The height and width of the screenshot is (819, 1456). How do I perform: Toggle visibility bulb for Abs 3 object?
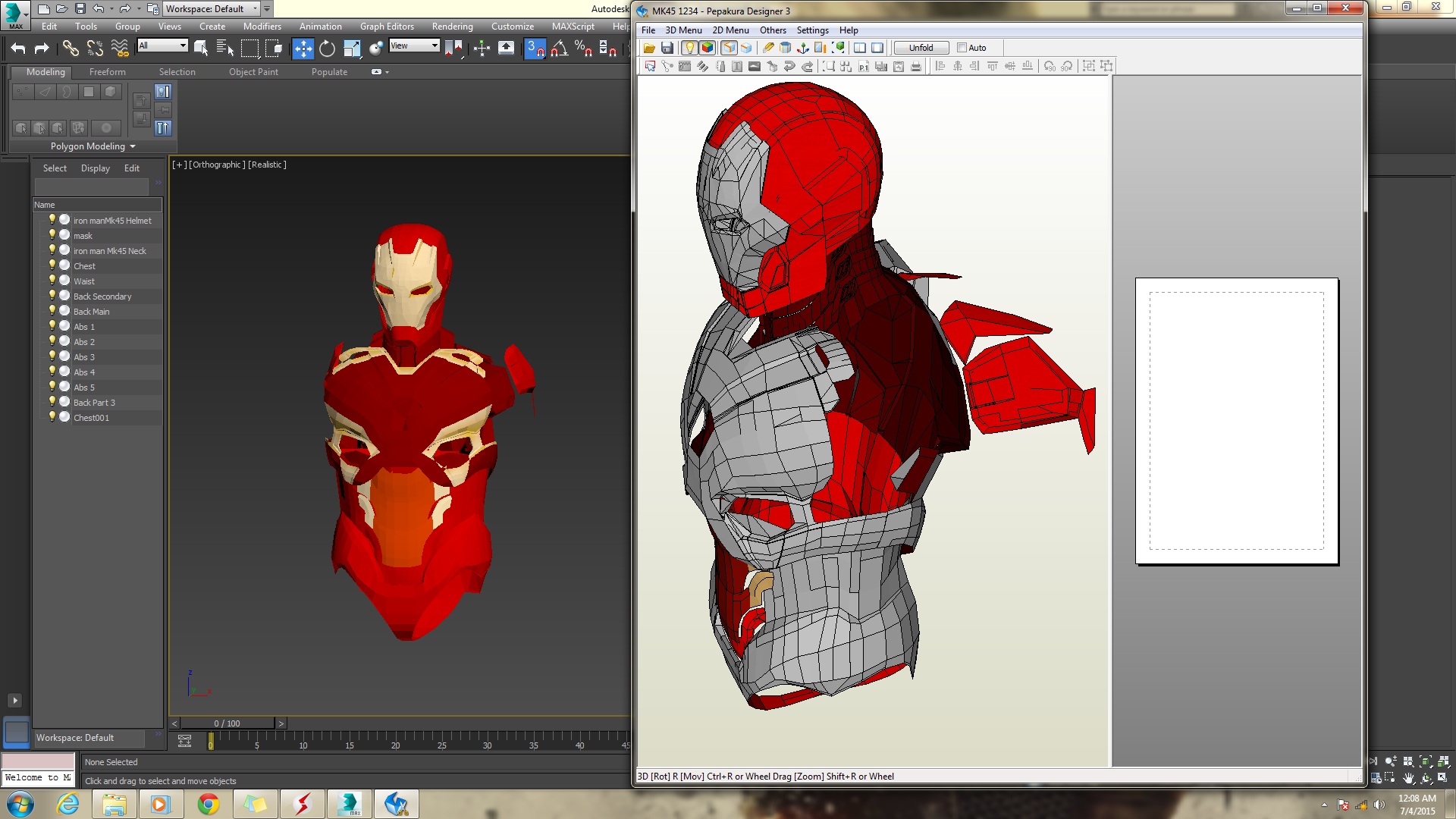tap(52, 356)
